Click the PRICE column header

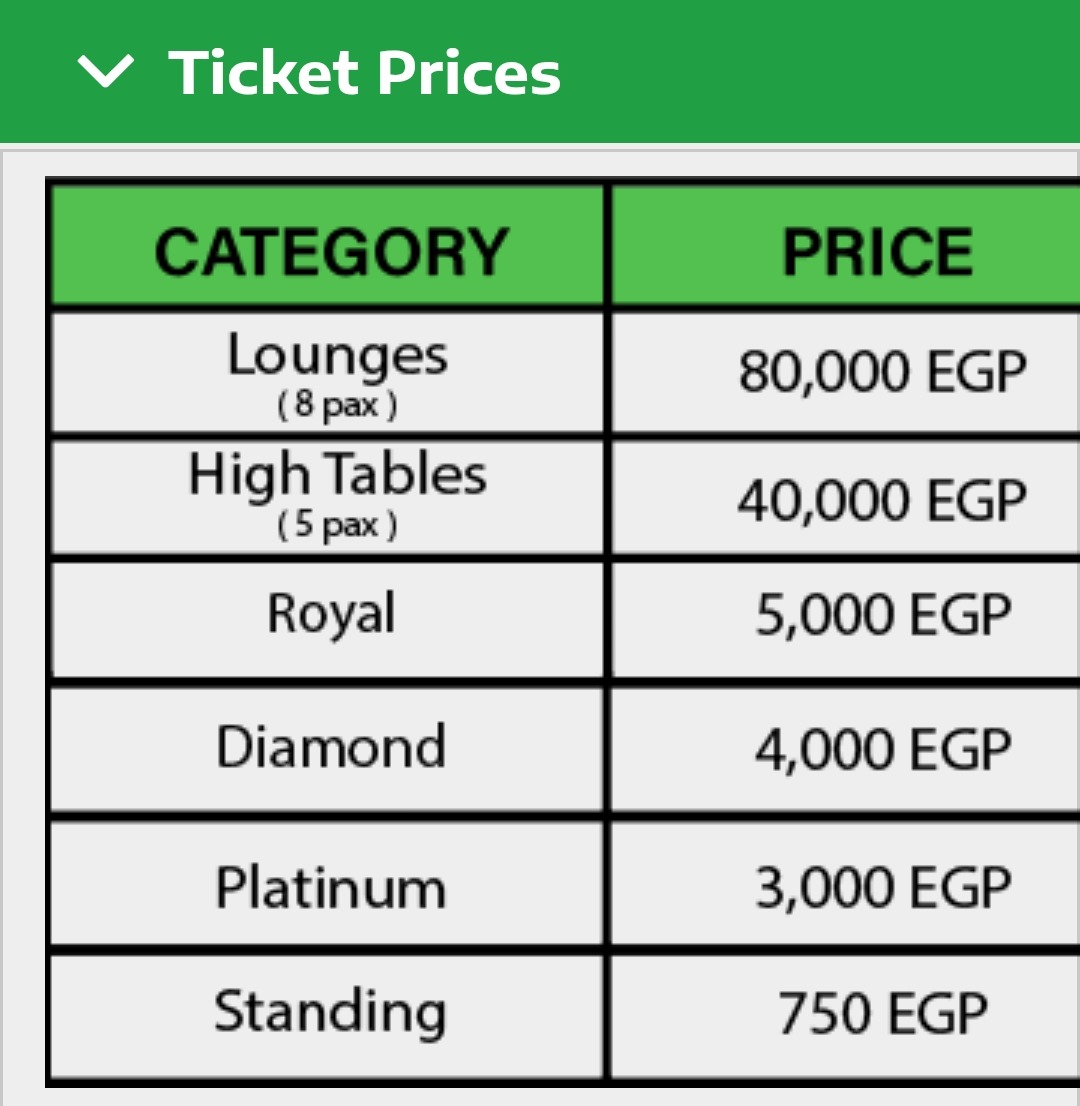[x=877, y=250]
